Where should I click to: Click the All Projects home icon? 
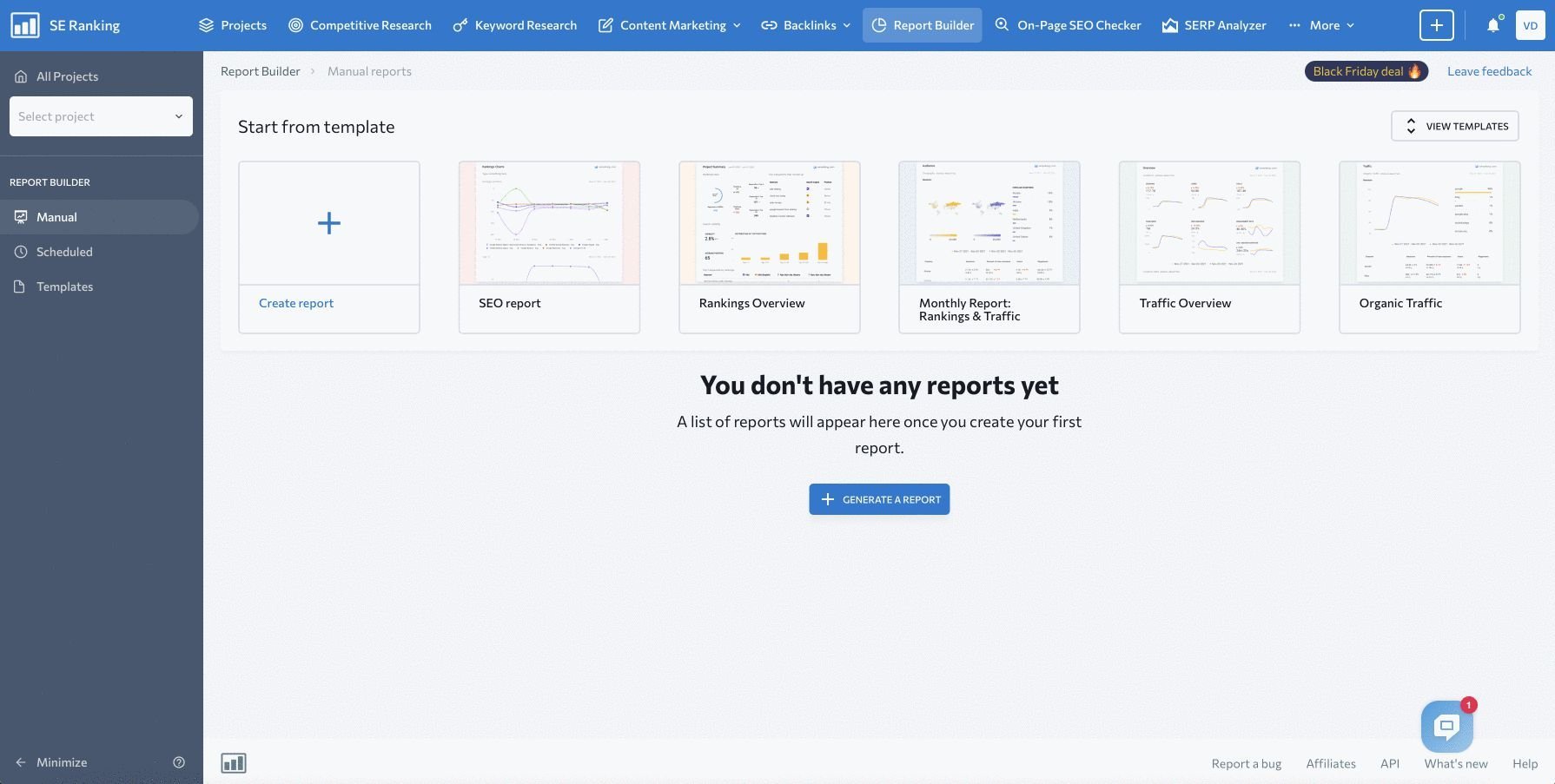pos(21,76)
